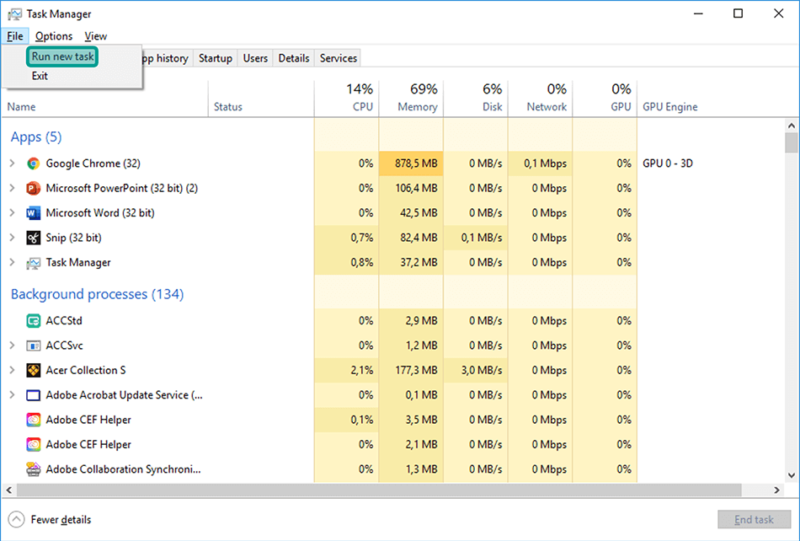Expand the Snip (32 bit) process
The height and width of the screenshot is (541, 800).
point(12,238)
